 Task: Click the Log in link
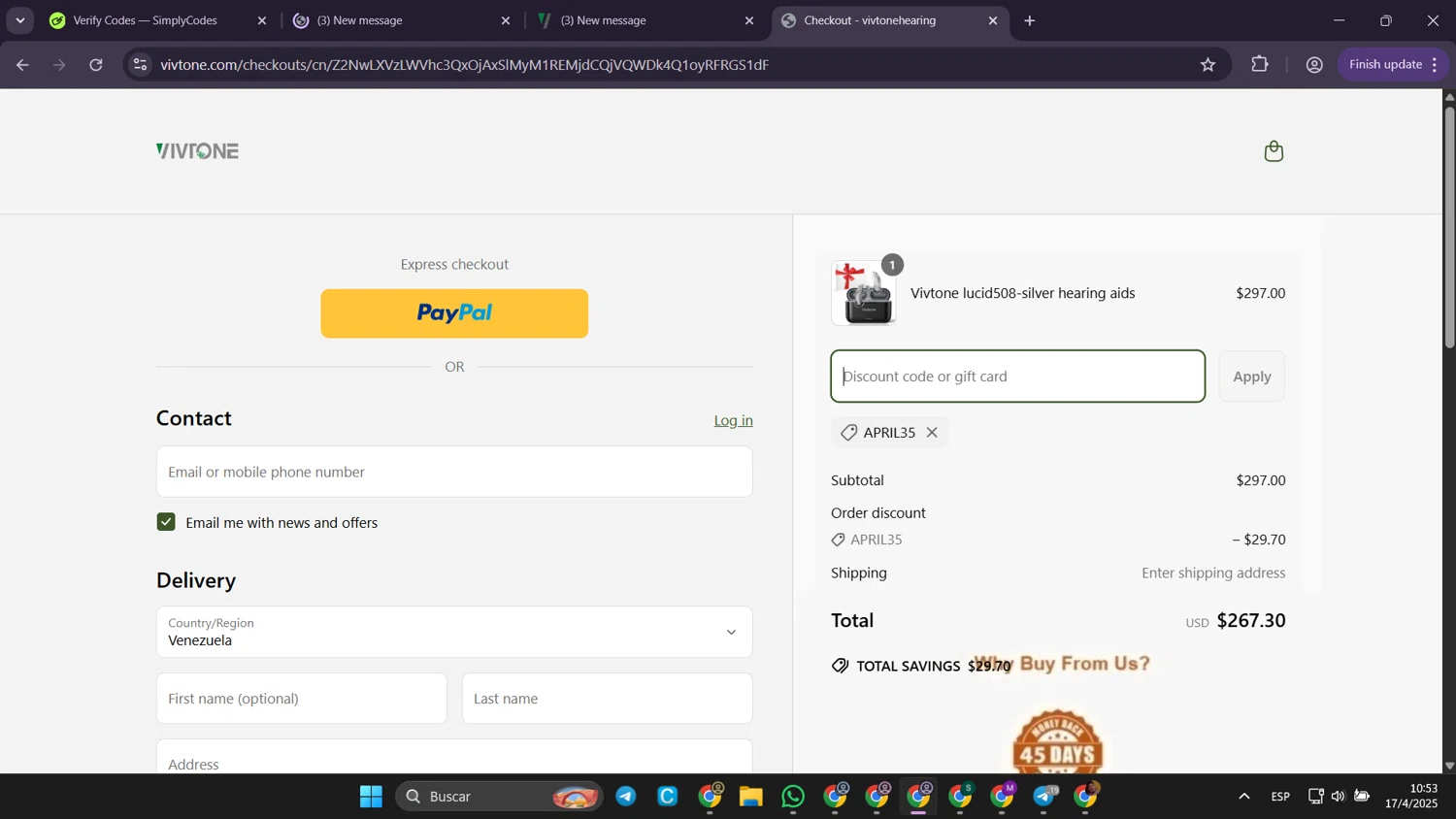pos(734,421)
